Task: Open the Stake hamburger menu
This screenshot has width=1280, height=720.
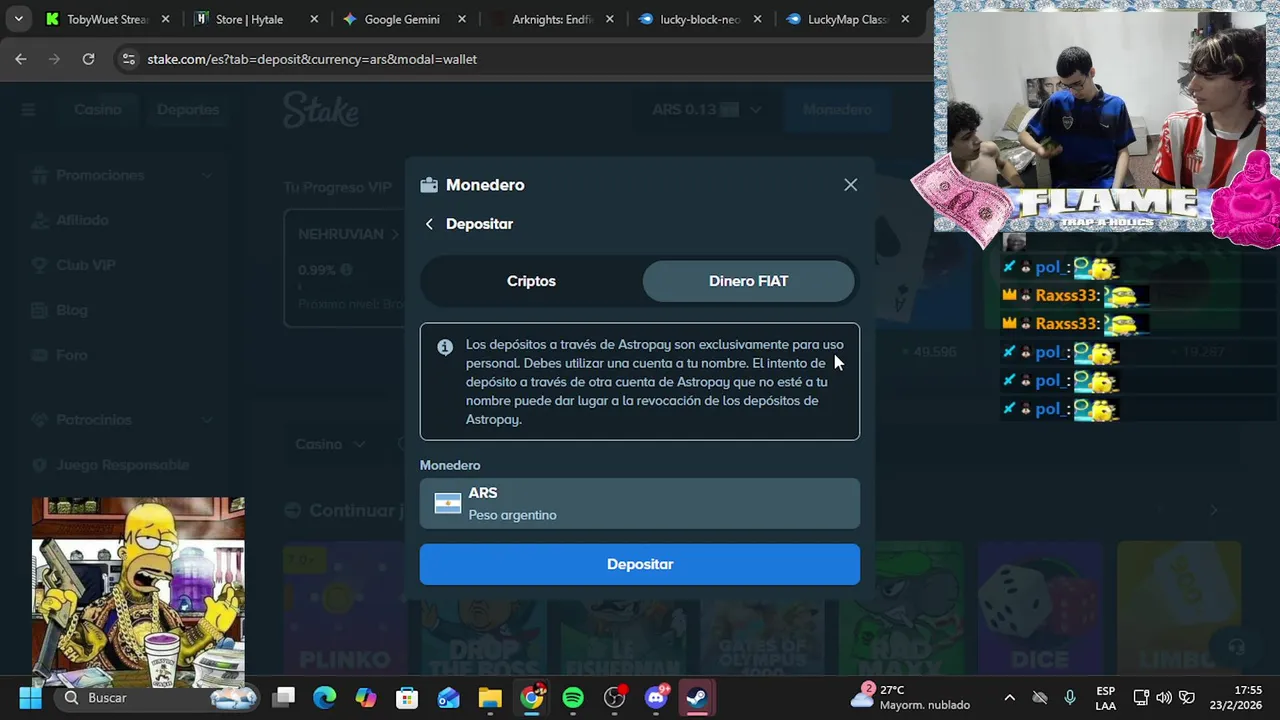Action: (x=28, y=110)
